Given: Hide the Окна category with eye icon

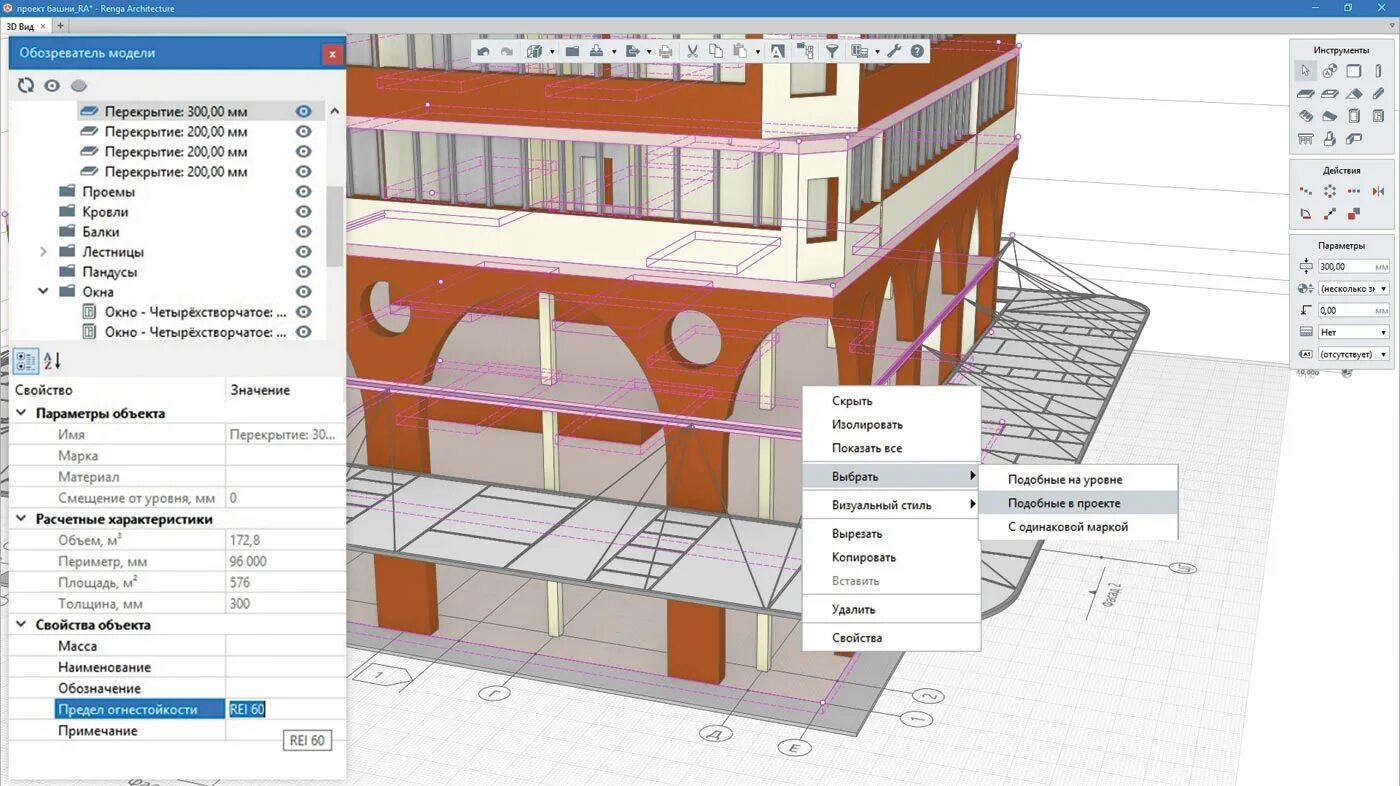Looking at the screenshot, I should 304,292.
